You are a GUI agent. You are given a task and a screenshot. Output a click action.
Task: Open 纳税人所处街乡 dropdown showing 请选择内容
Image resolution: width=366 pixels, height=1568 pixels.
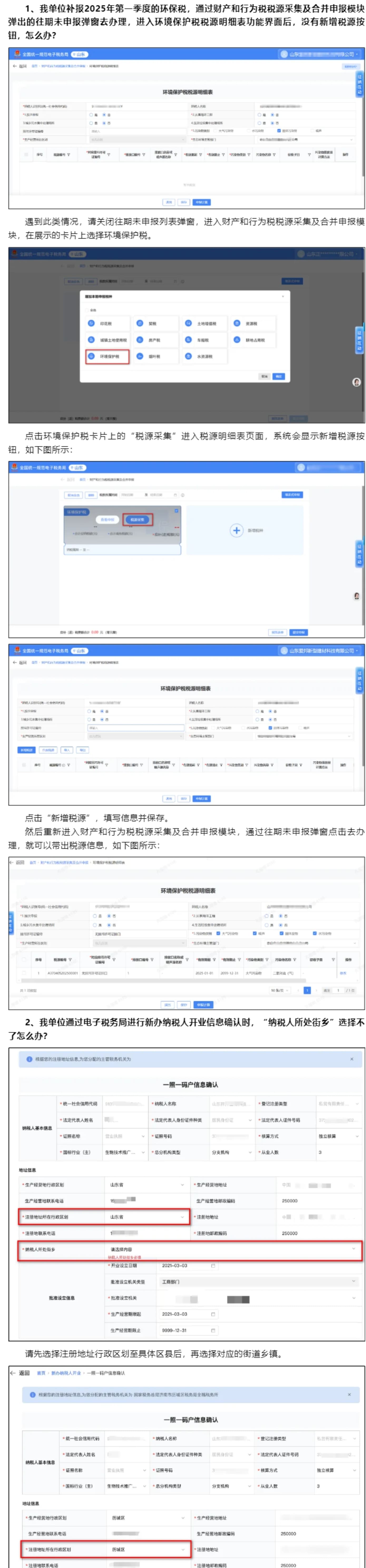coord(233,1249)
